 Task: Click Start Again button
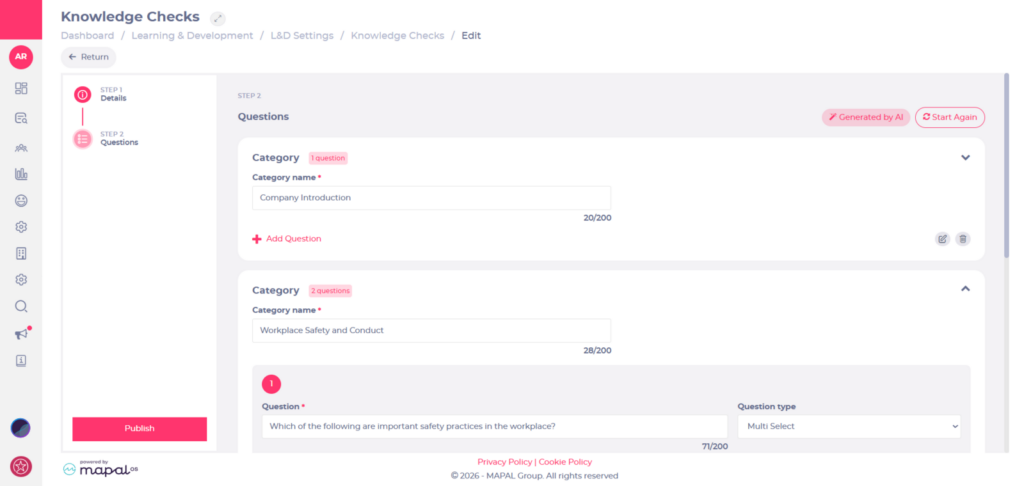click(x=949, y=117)
